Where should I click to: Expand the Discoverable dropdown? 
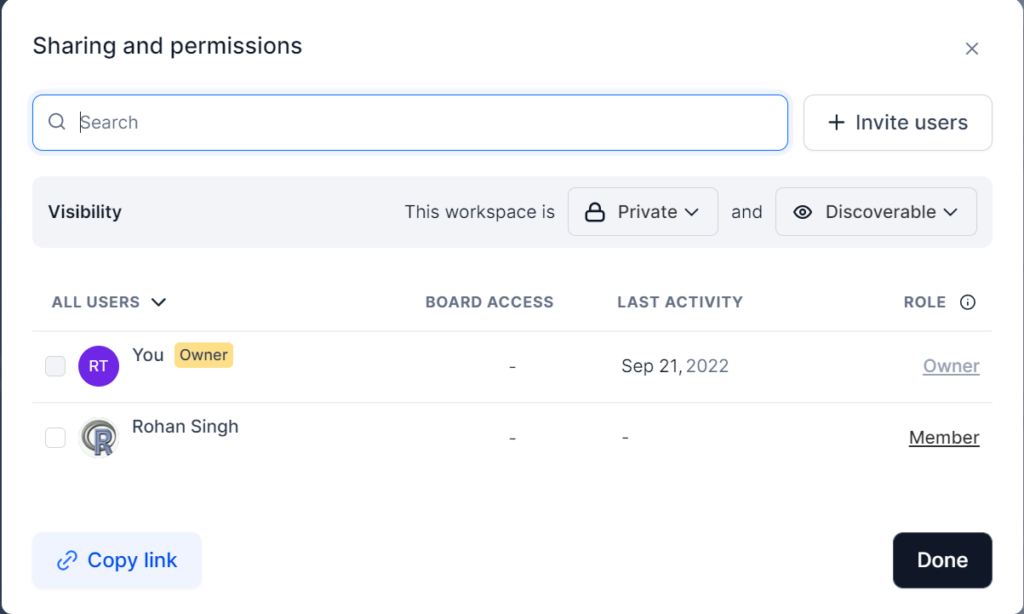pos(876,212)
